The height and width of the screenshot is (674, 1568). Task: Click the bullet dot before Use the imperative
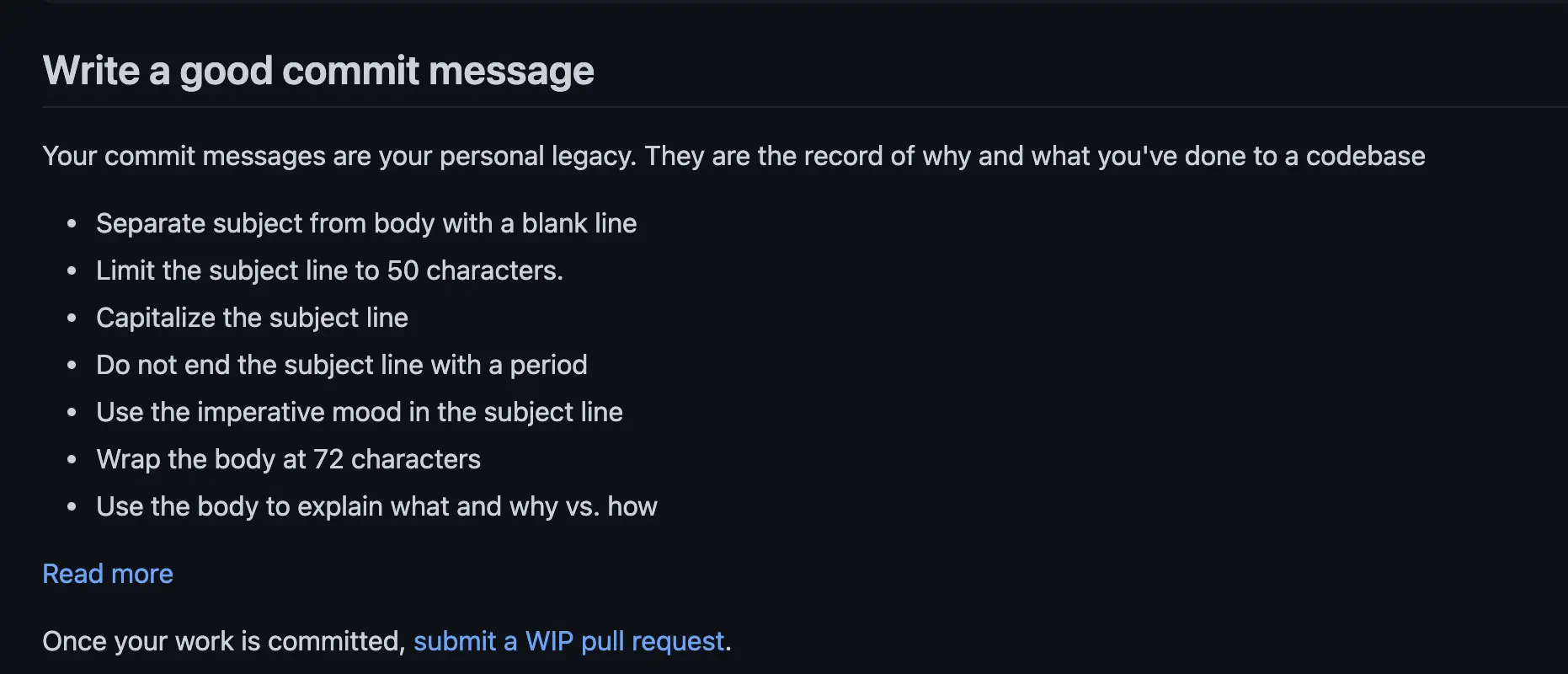72,413
